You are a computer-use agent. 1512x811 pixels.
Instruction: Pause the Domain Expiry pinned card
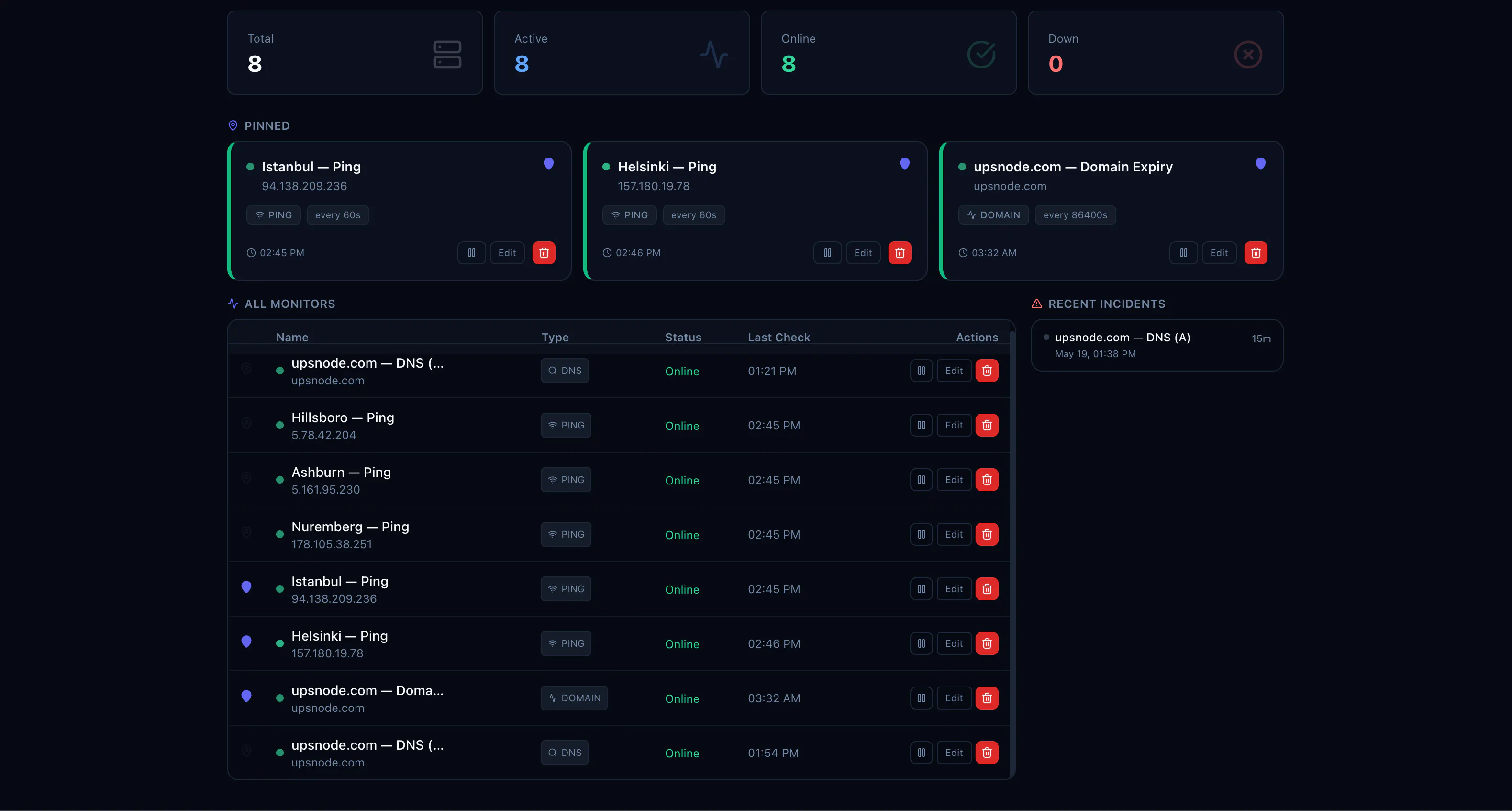[1183, 253]
